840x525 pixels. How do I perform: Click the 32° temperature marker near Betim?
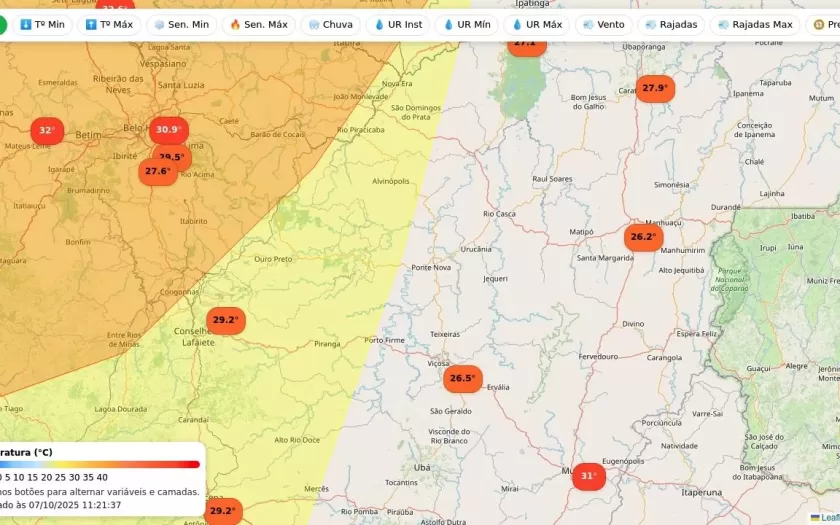pyautogui.click(x=47, y=131)
